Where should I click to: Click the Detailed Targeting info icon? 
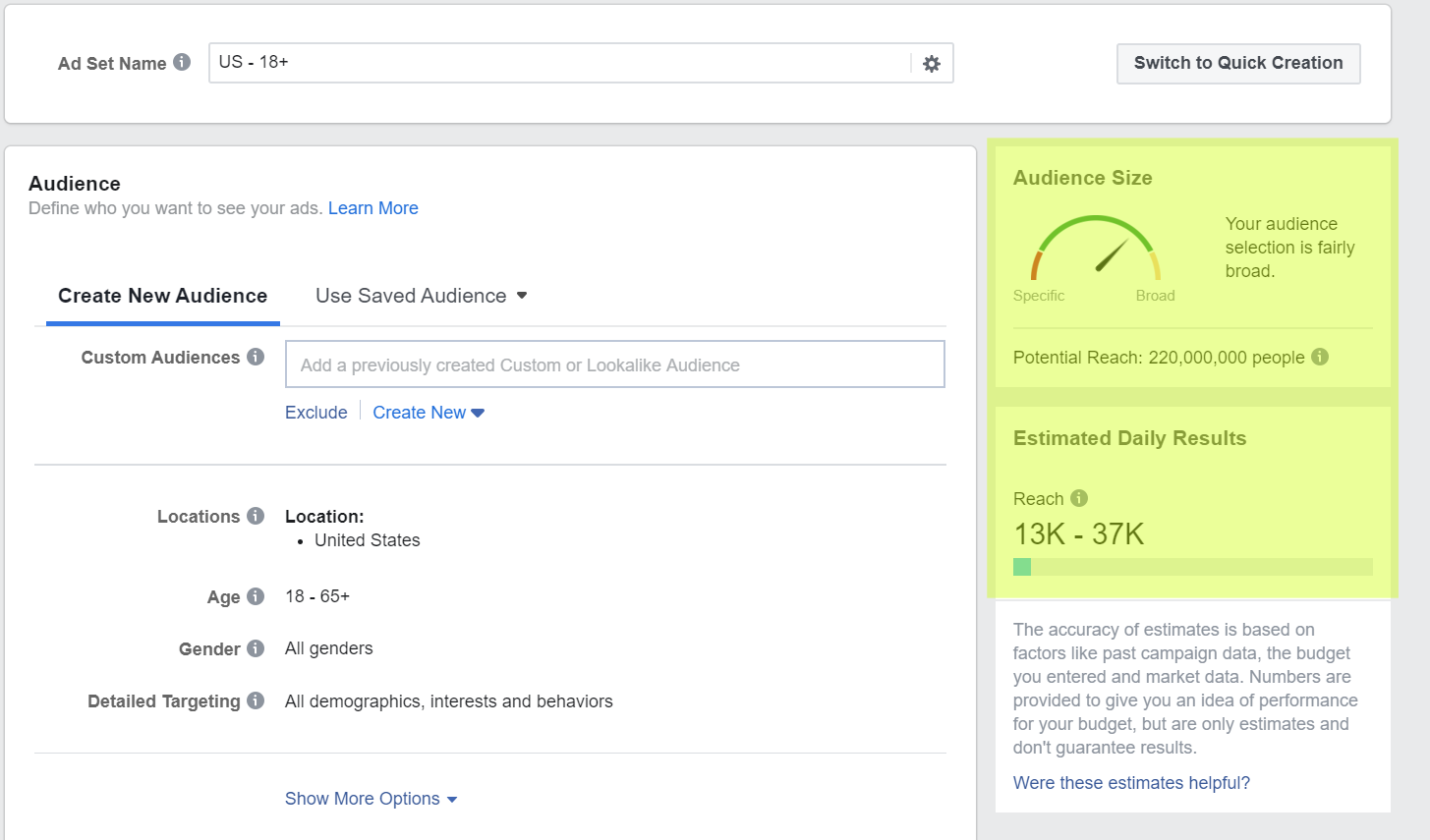pos(256,700)
